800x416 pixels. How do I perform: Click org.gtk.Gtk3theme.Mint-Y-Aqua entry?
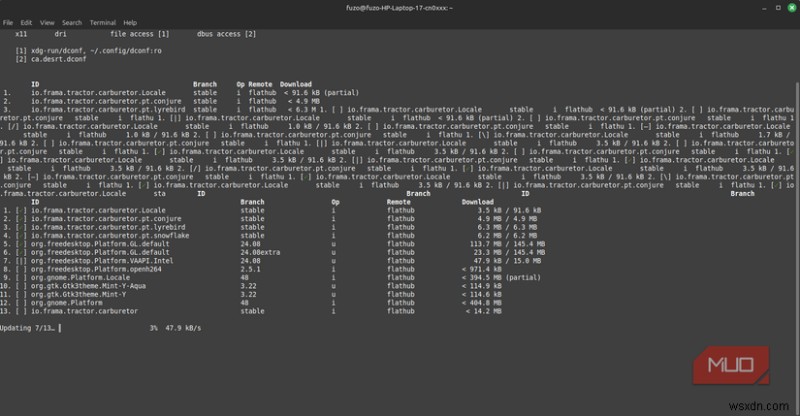tap(88, 286)
